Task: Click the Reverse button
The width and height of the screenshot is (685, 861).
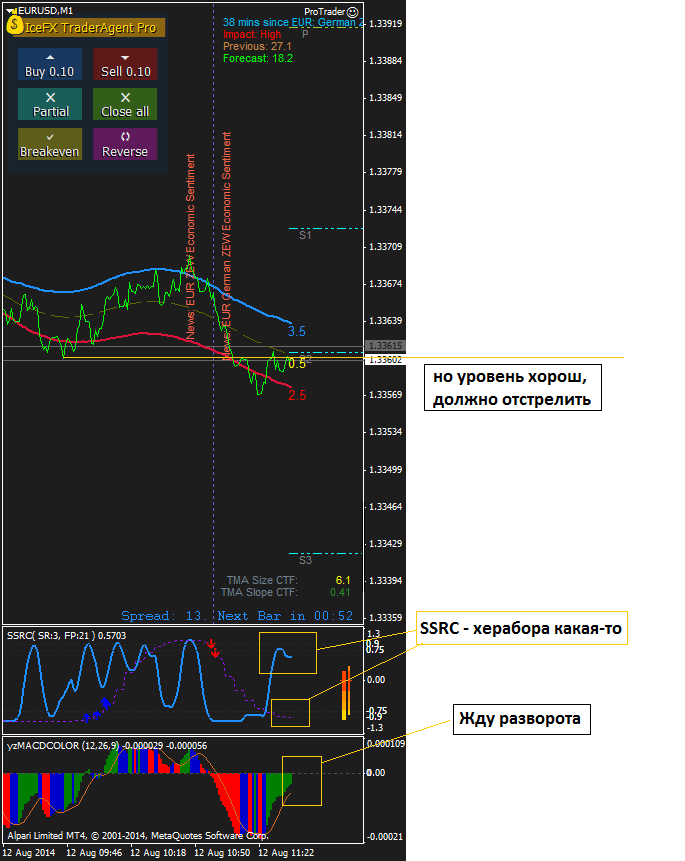Action: coord(125,144)
